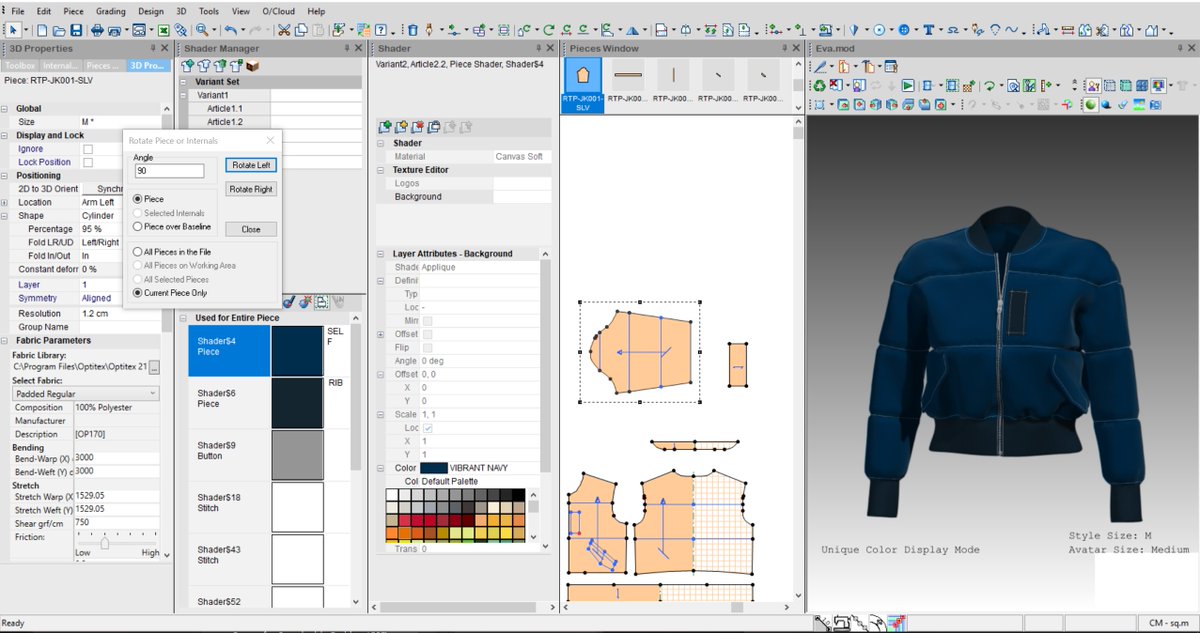Collapse the Color section

click(x=381, y=468)
